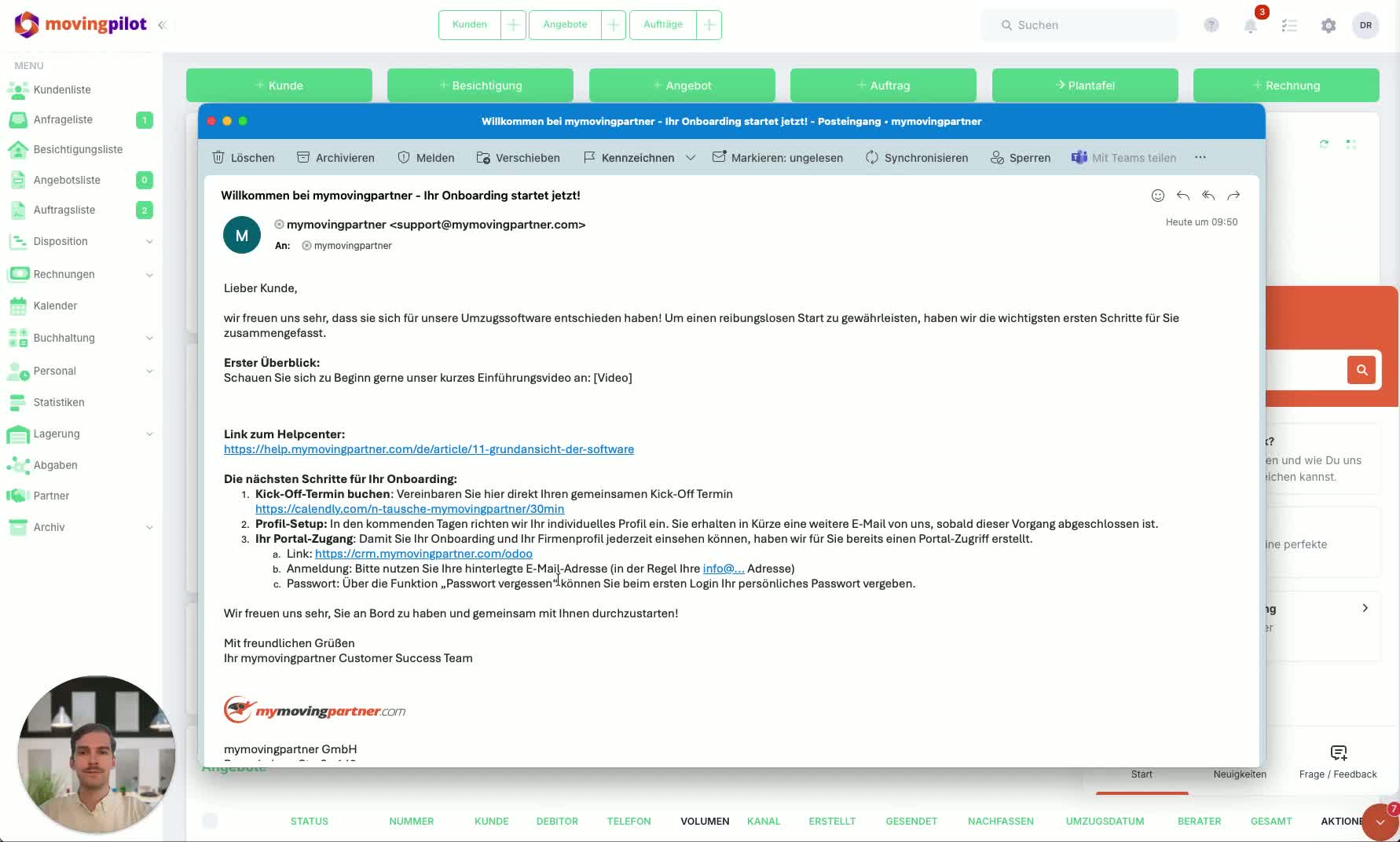Block sender with Sperren
Screen dimensions: 1400x842
point(1021,158)
